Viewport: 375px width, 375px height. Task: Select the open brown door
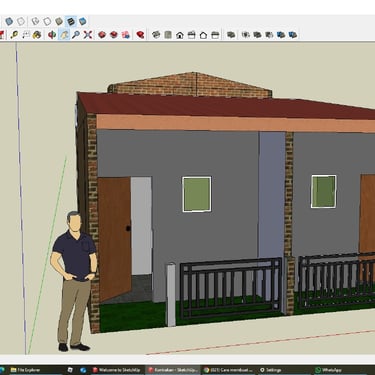click(114, 238)
